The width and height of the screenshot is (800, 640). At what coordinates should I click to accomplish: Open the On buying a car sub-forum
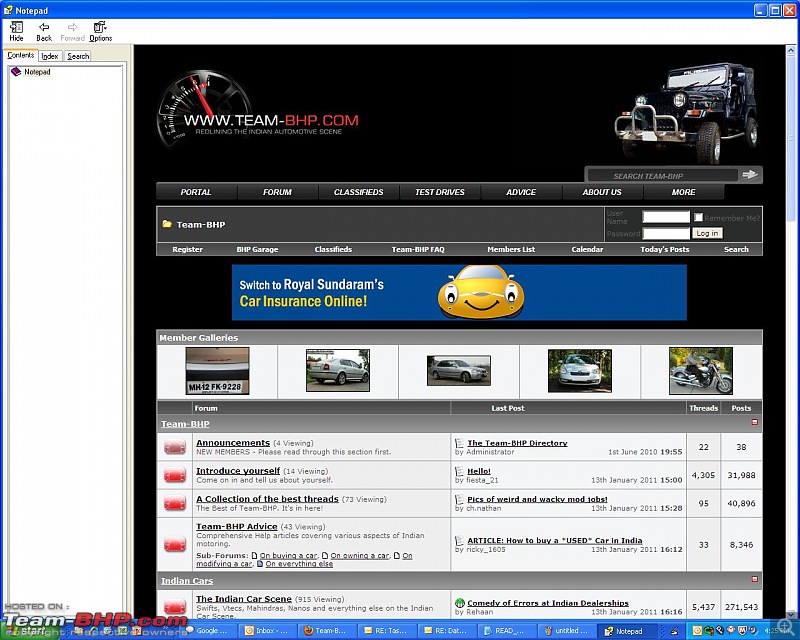(289, 555)
